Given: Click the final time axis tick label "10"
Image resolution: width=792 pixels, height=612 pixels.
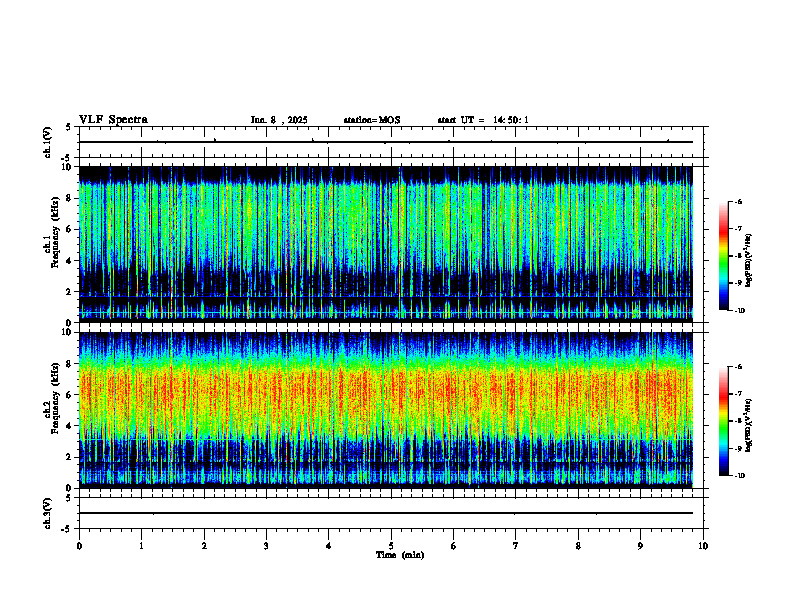Looking at the screenshot, I should [x=703, y=546].
